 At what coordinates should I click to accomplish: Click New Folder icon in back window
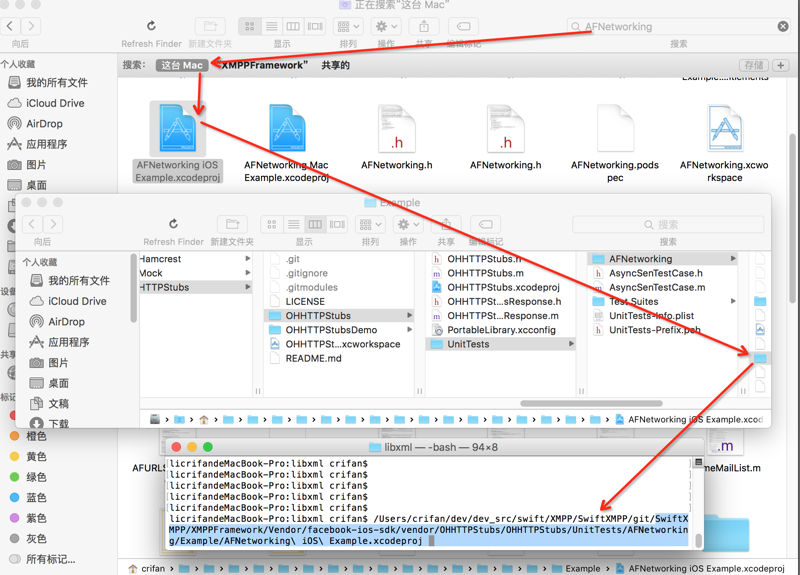210,26
